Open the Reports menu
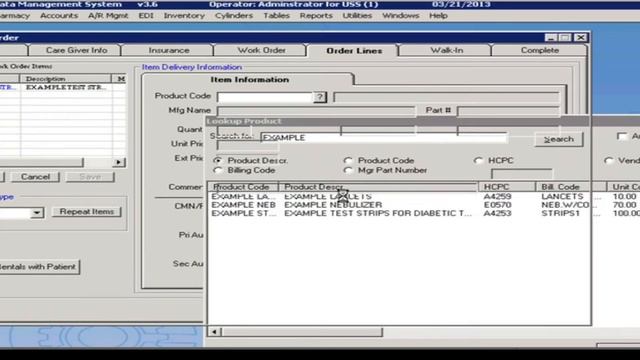640x360 pixels. [x=316, y=16]
